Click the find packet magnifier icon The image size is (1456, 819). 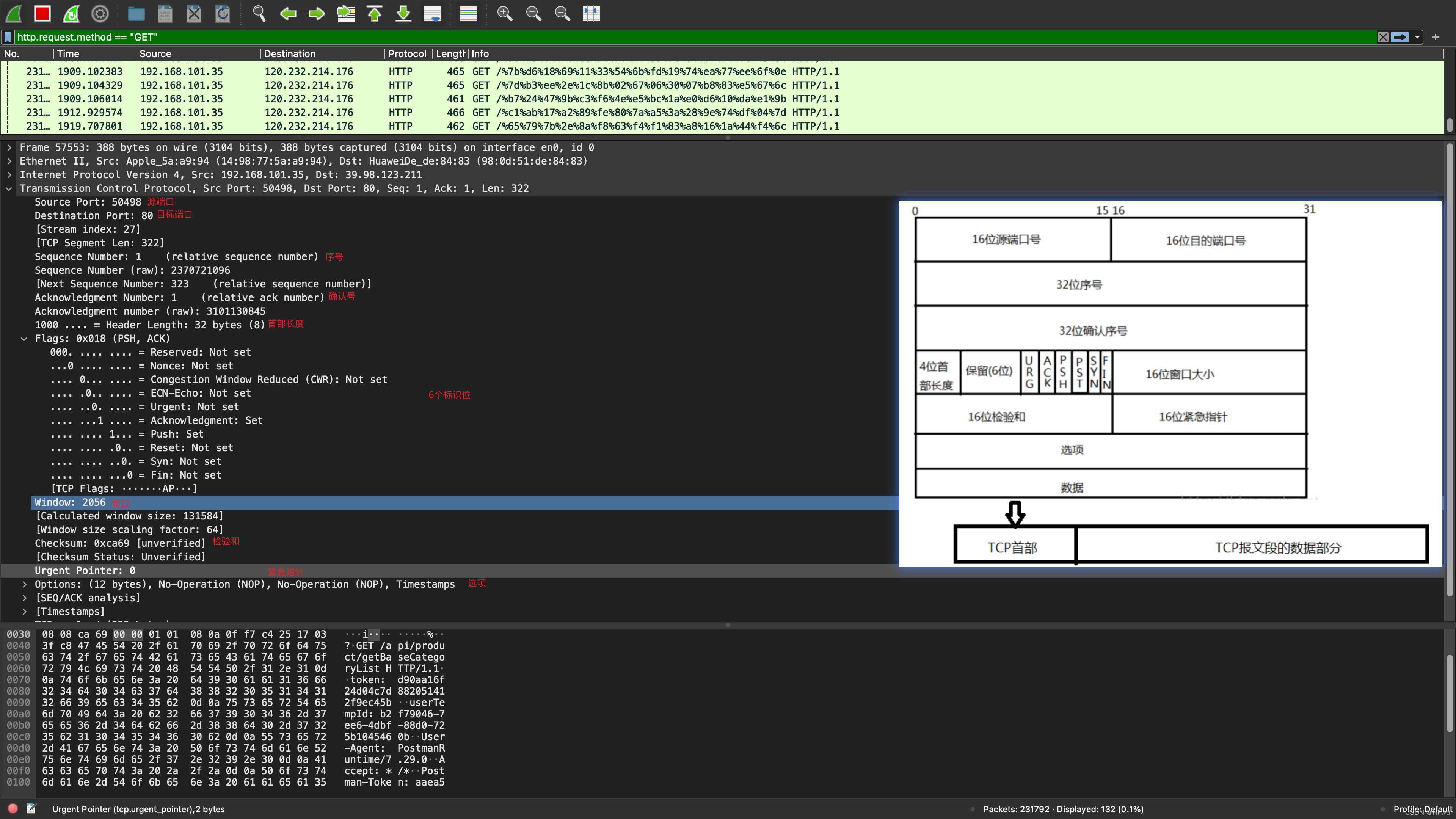pos(259,14)
